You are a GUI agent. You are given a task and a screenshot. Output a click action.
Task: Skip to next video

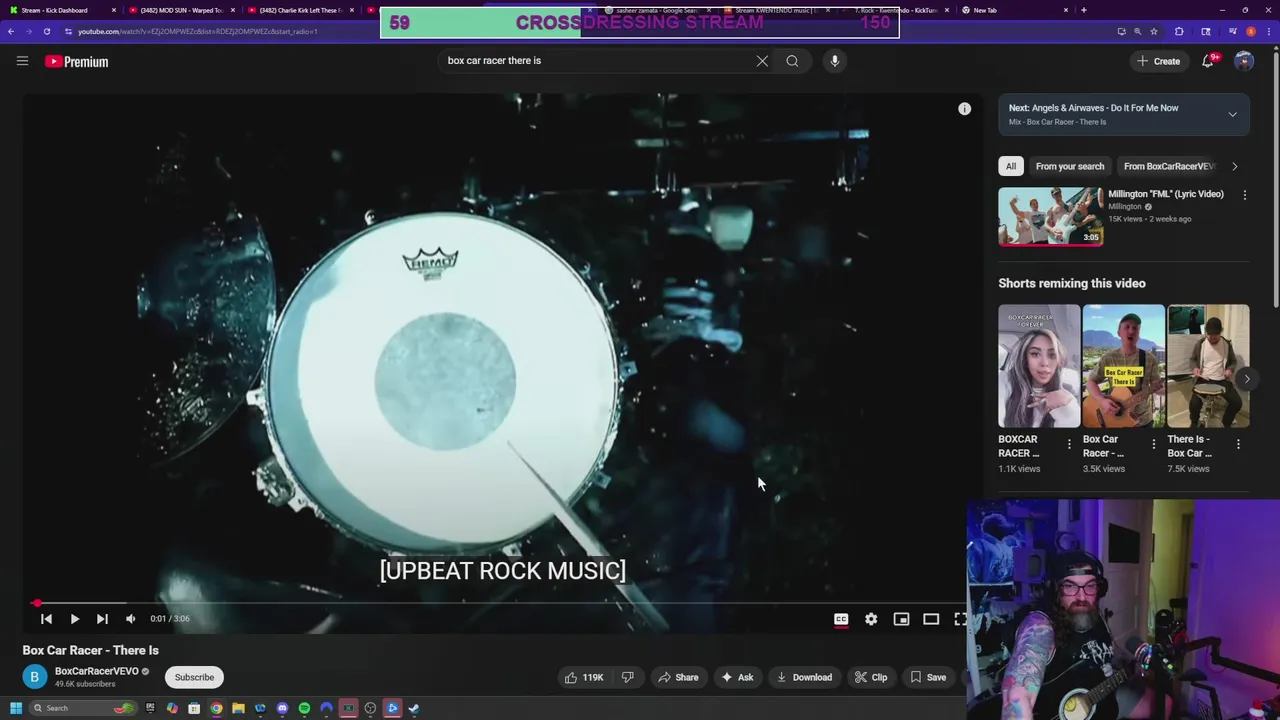tap(102, 619)
